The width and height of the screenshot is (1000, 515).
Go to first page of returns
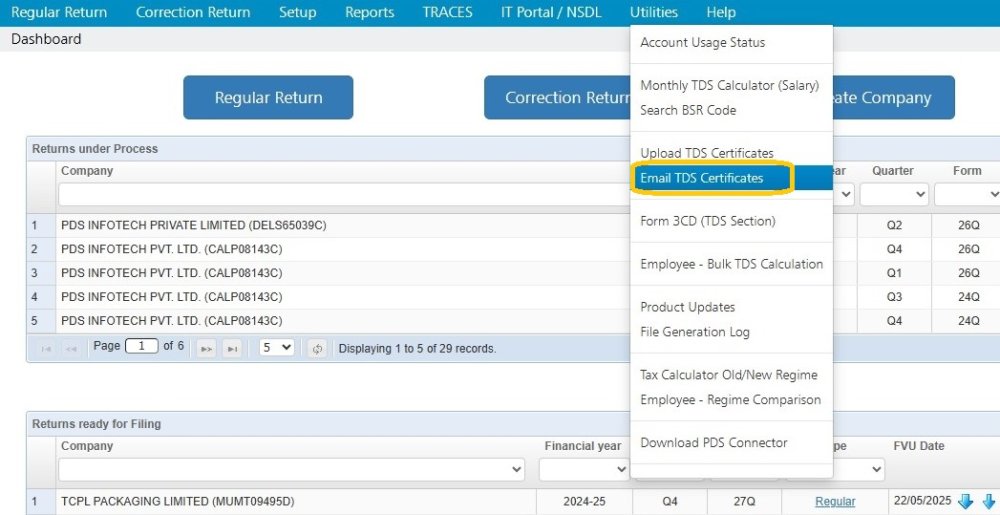click(45, 348)
